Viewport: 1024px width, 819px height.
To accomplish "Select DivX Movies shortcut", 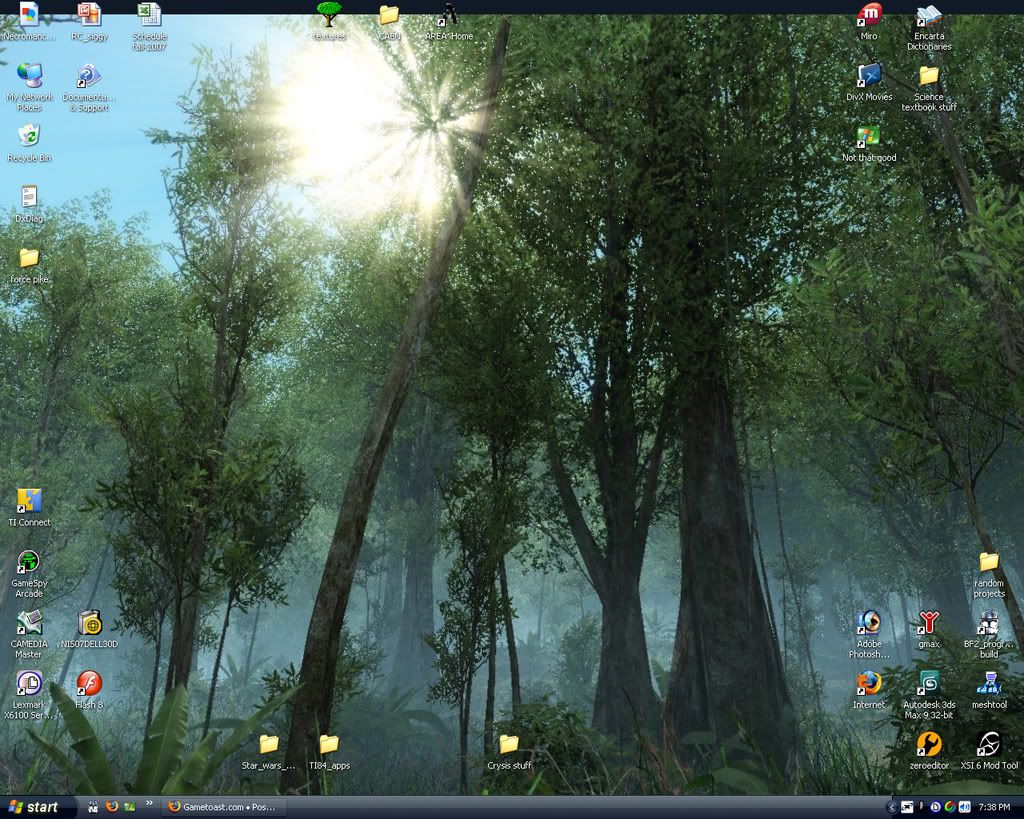I will pos(869,82).
